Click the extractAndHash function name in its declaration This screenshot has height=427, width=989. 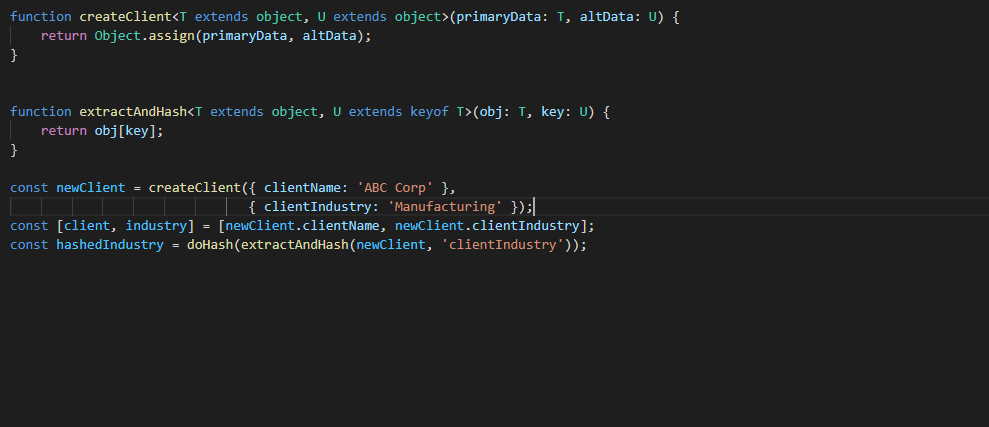pos(133,112)
